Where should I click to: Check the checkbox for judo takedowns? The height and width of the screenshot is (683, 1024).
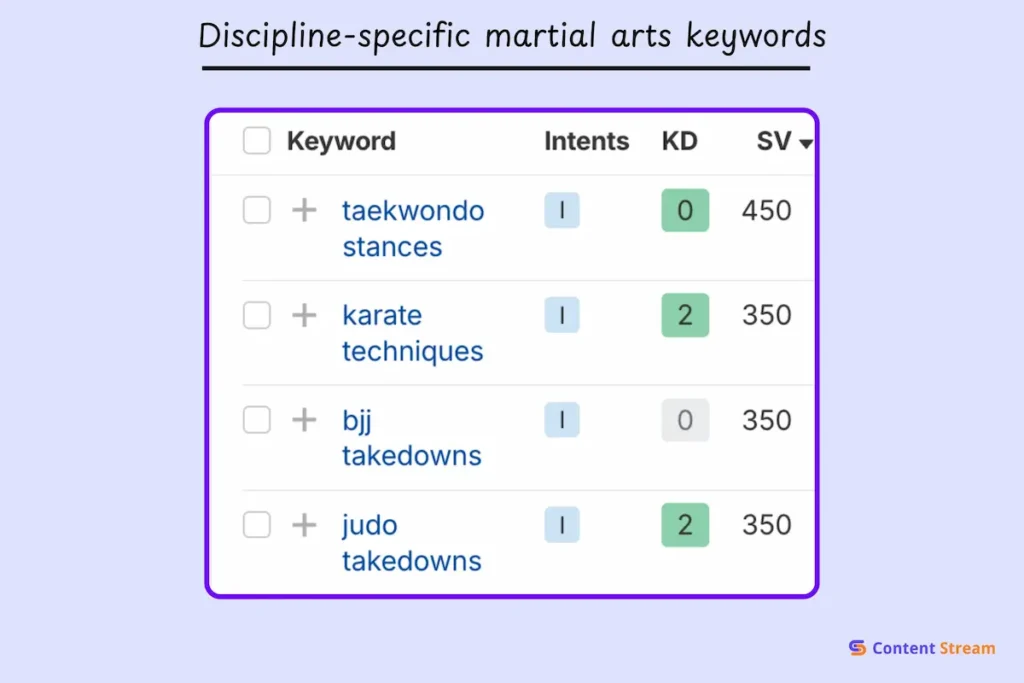pyautogui.click(x=256, y=524)
